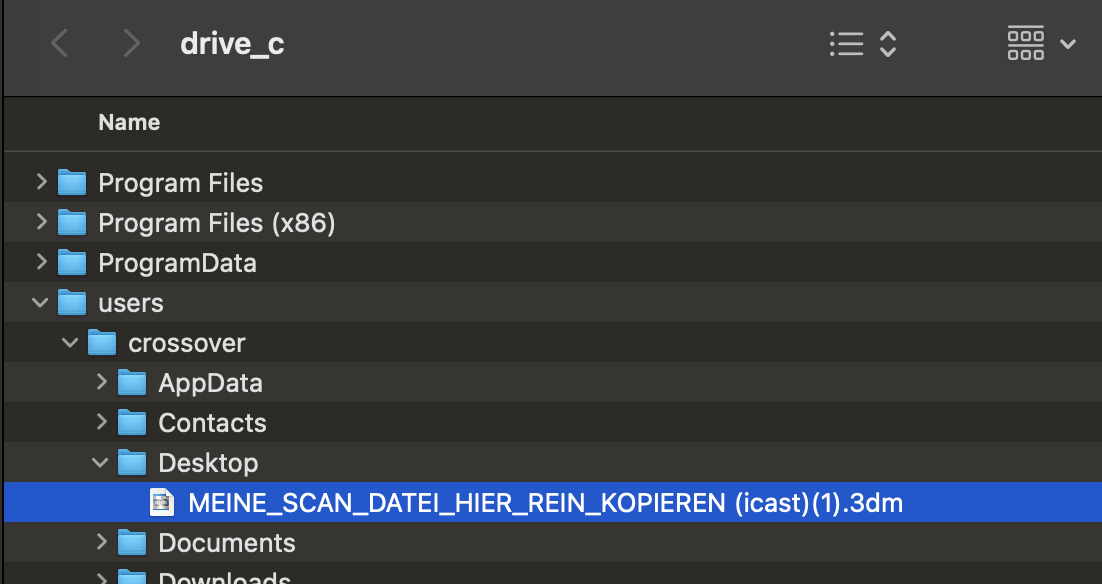This screenshot has height=584, width=1102.
Task: Sort by the Name column header
Action: point(129,123)
